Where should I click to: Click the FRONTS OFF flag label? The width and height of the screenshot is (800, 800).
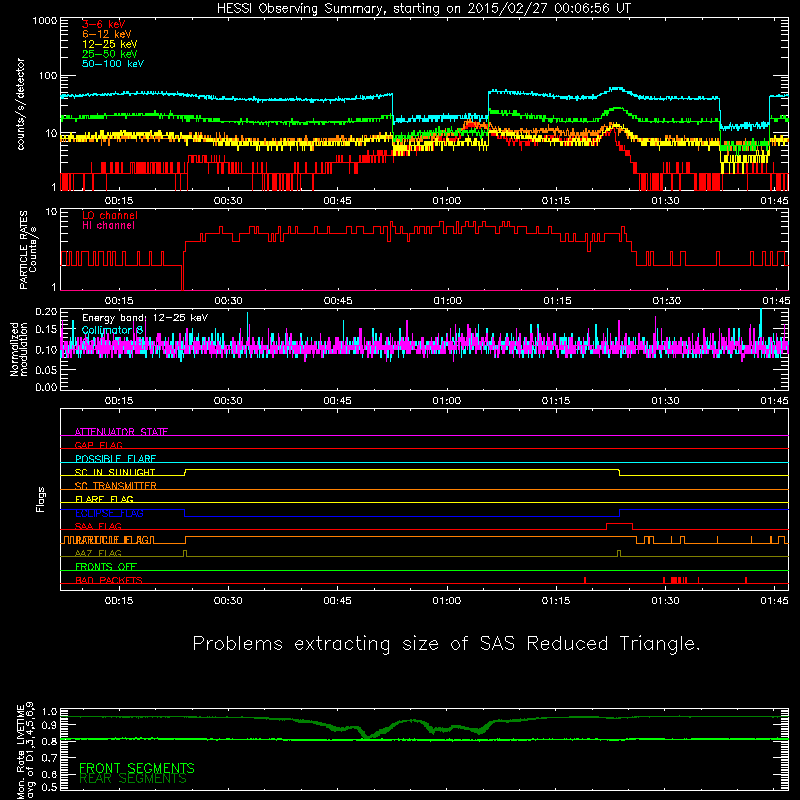point(106,567)
